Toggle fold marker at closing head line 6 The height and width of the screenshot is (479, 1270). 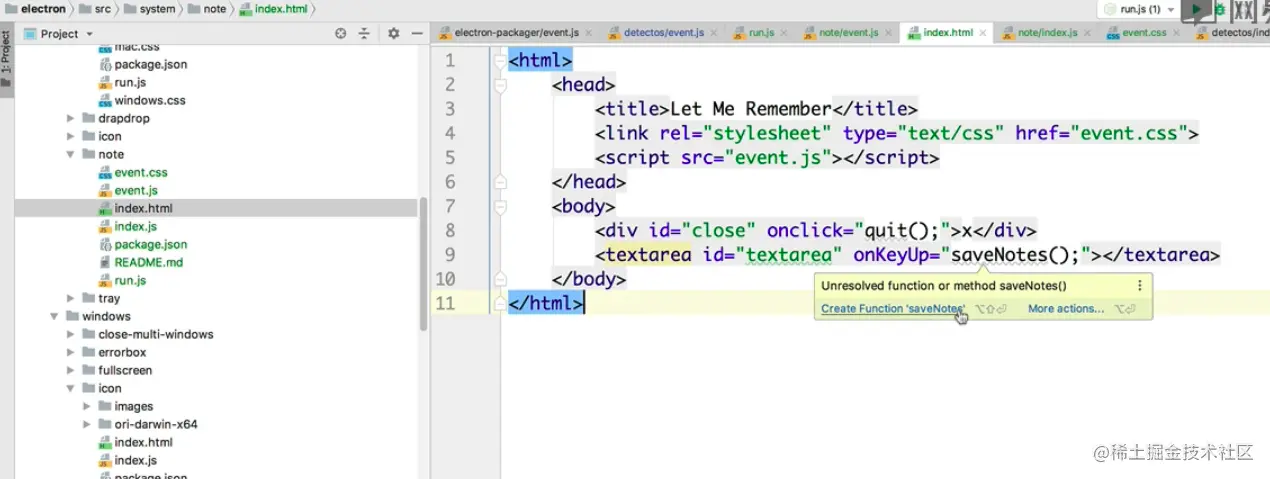point(500,182)
